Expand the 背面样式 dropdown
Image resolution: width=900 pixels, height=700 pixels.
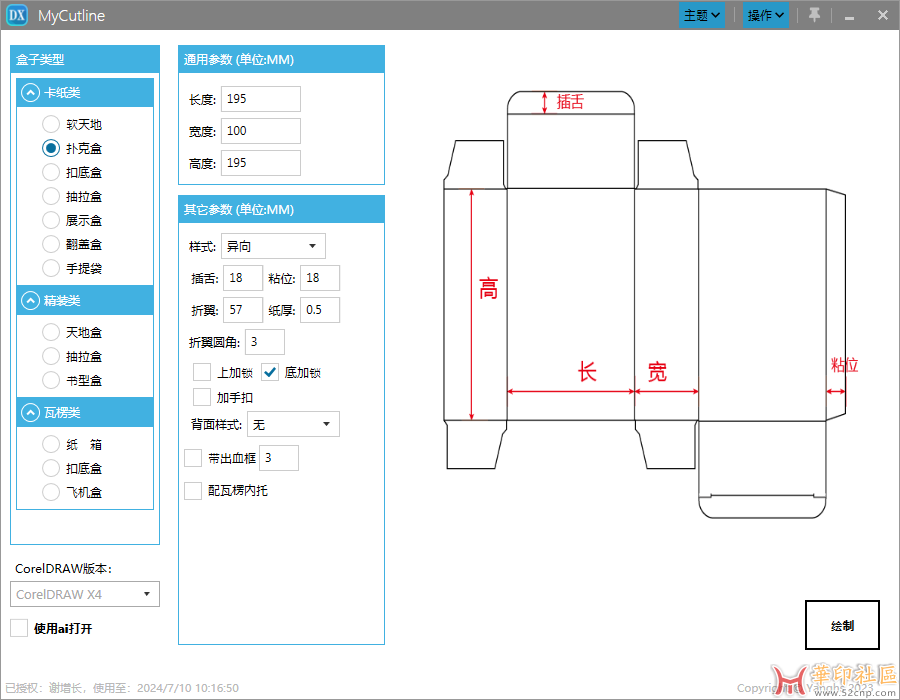coord(293,425)
